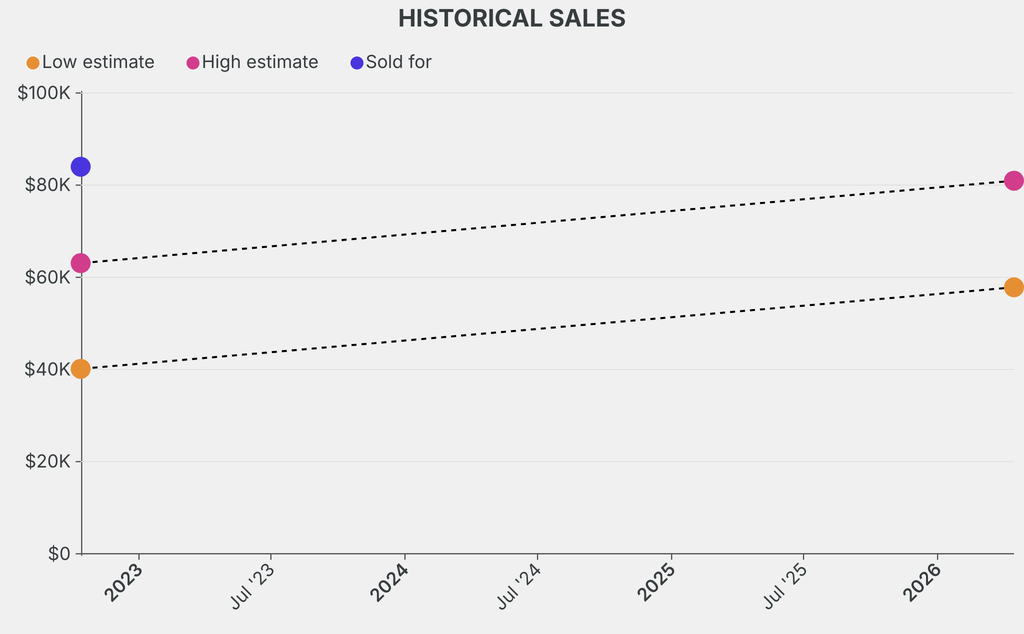The image size is (1024, 634).
Task: Select the leftmost pink High estimate point
Action: pyautogui.click(x=81, y=263)
